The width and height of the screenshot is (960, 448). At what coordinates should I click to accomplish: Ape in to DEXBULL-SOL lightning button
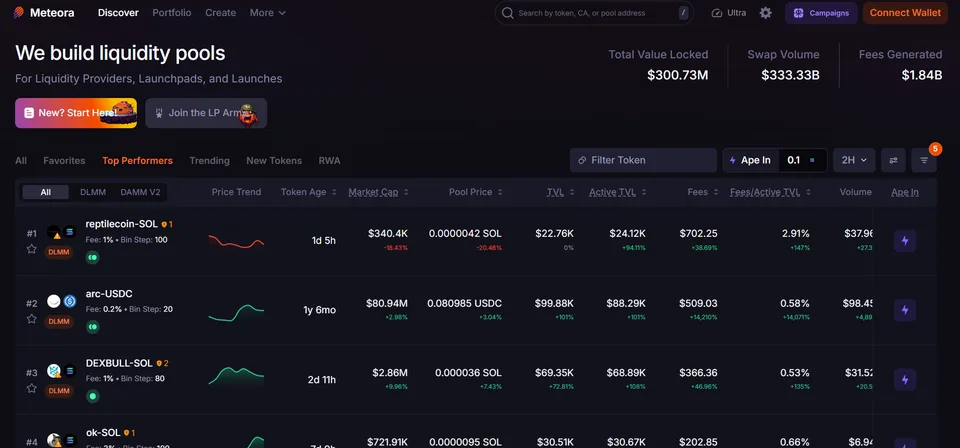pos(905,380)
